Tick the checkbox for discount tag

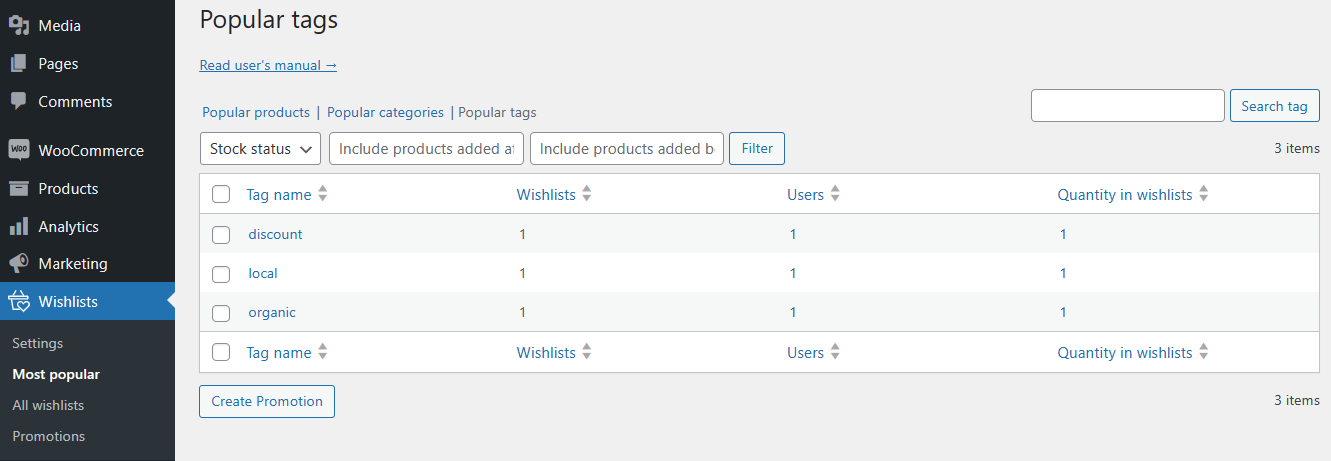(x=221, y=235)
